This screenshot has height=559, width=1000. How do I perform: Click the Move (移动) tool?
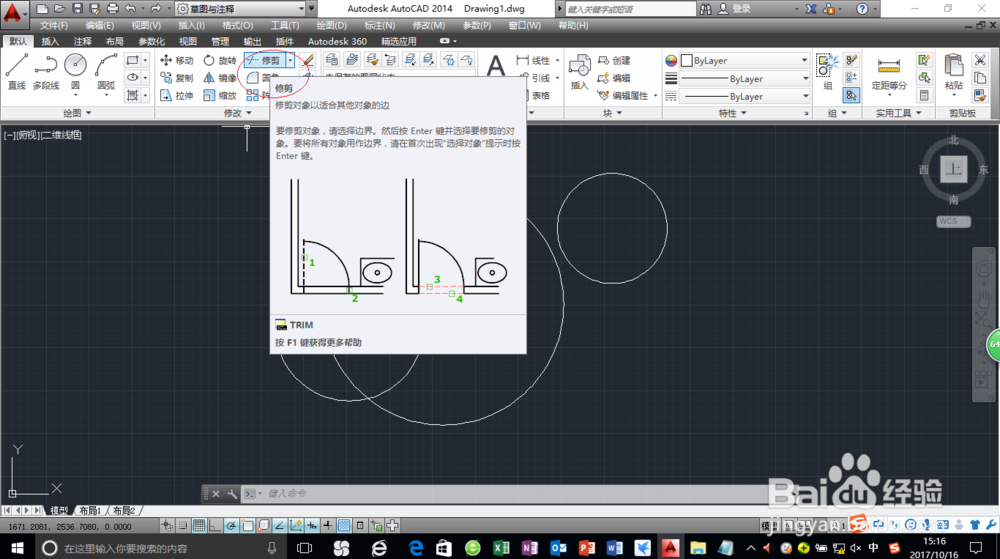click(177, 61)
